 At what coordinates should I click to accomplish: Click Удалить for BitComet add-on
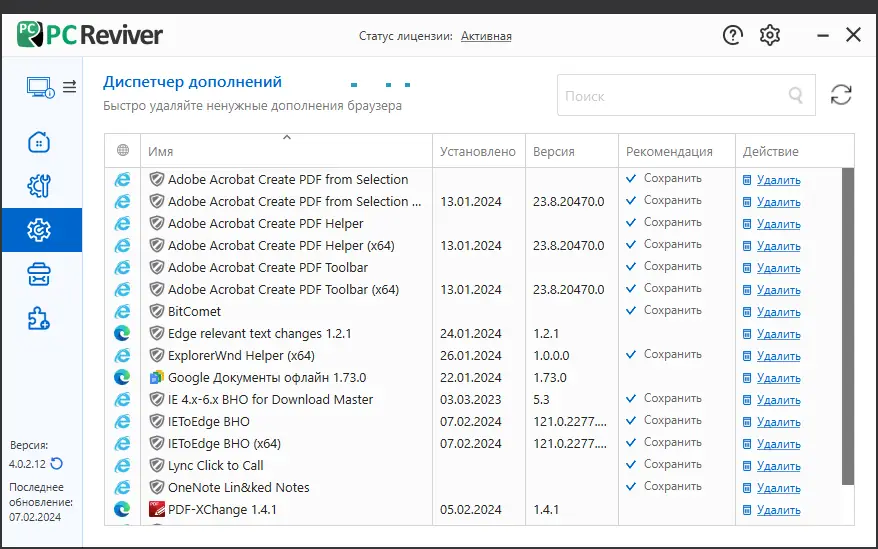click(778, 312)
